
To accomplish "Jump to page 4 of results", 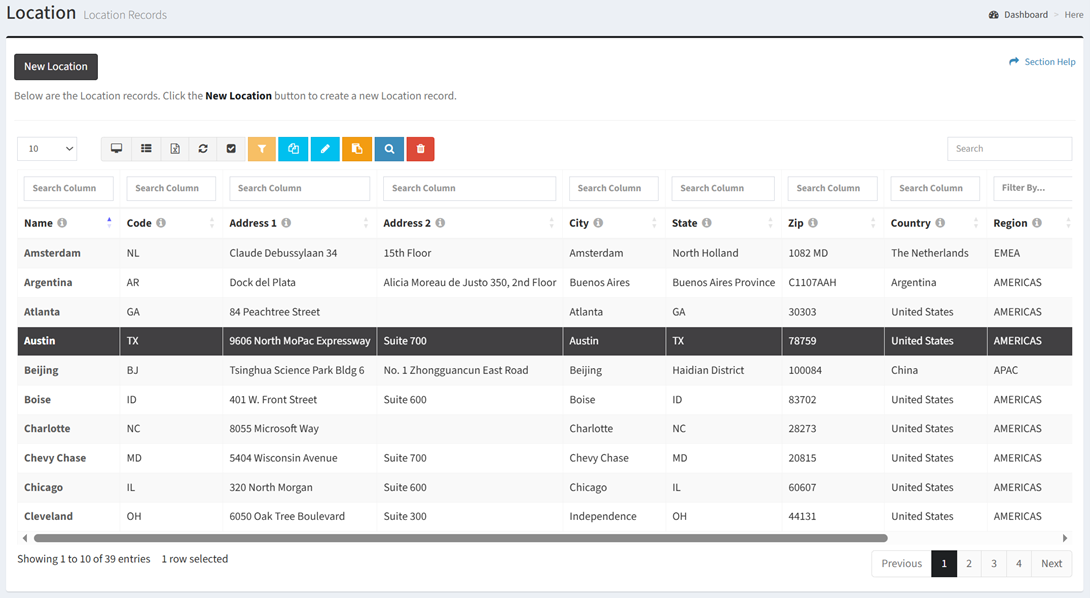I will click(1018, 564).
